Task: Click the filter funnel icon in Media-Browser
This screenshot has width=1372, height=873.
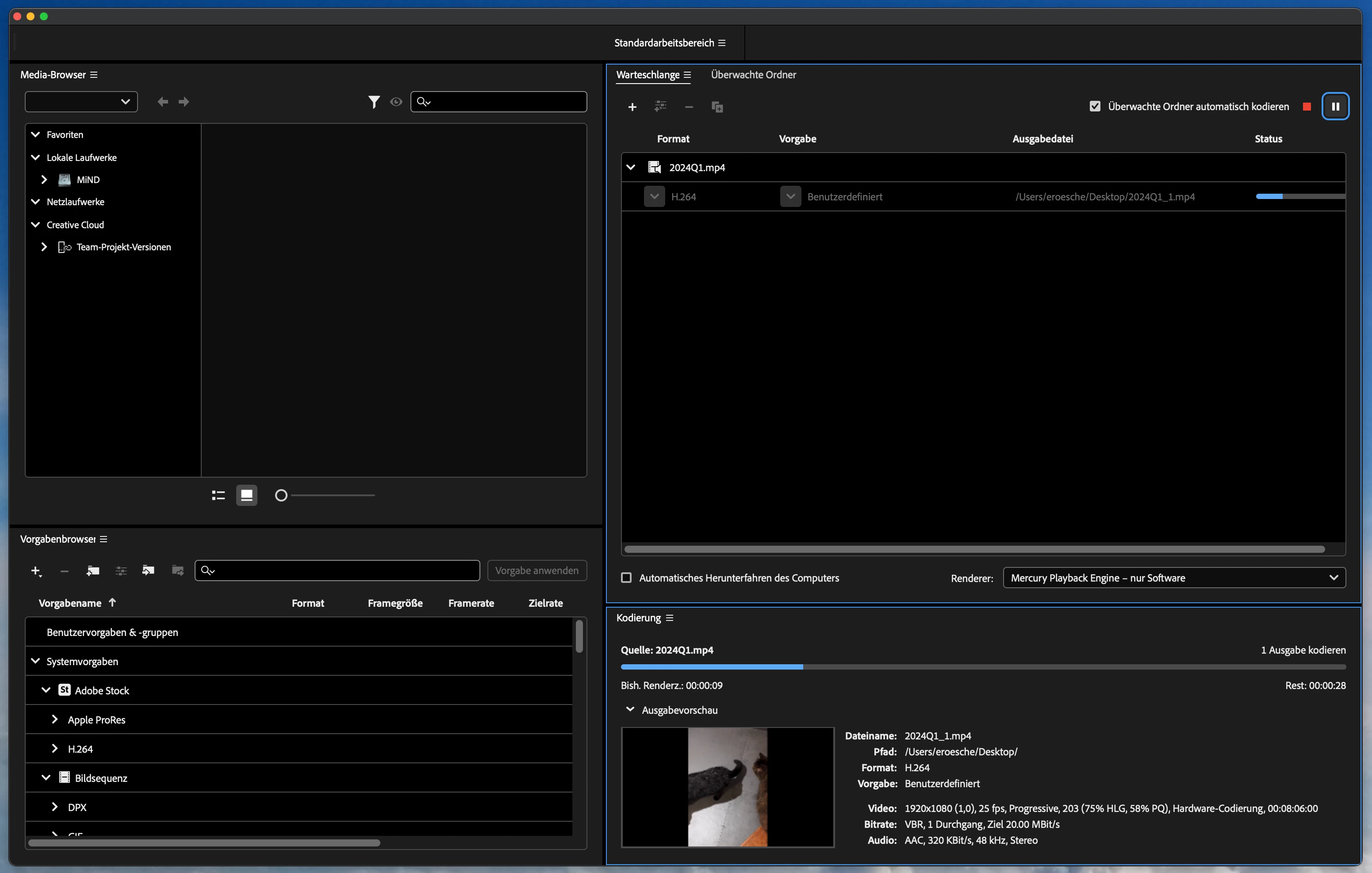Action: point(374,102)
